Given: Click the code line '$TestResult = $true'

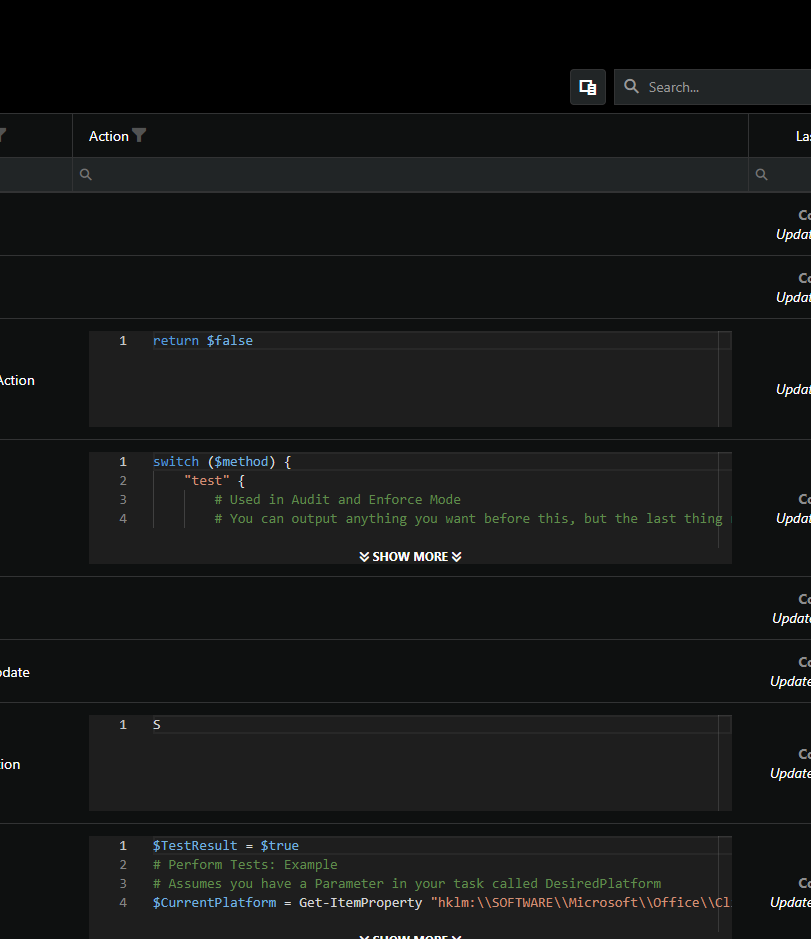Looking at the screenshot, I should coord(226,846).
